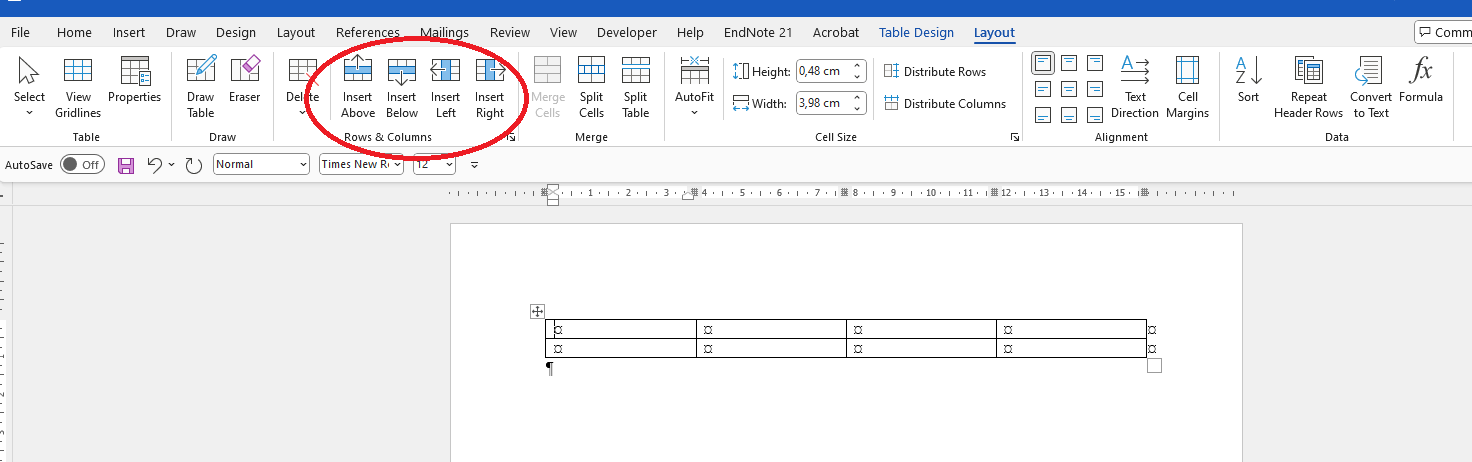
Task: Open the EndNote 21 tab
Action: point(758,32)
